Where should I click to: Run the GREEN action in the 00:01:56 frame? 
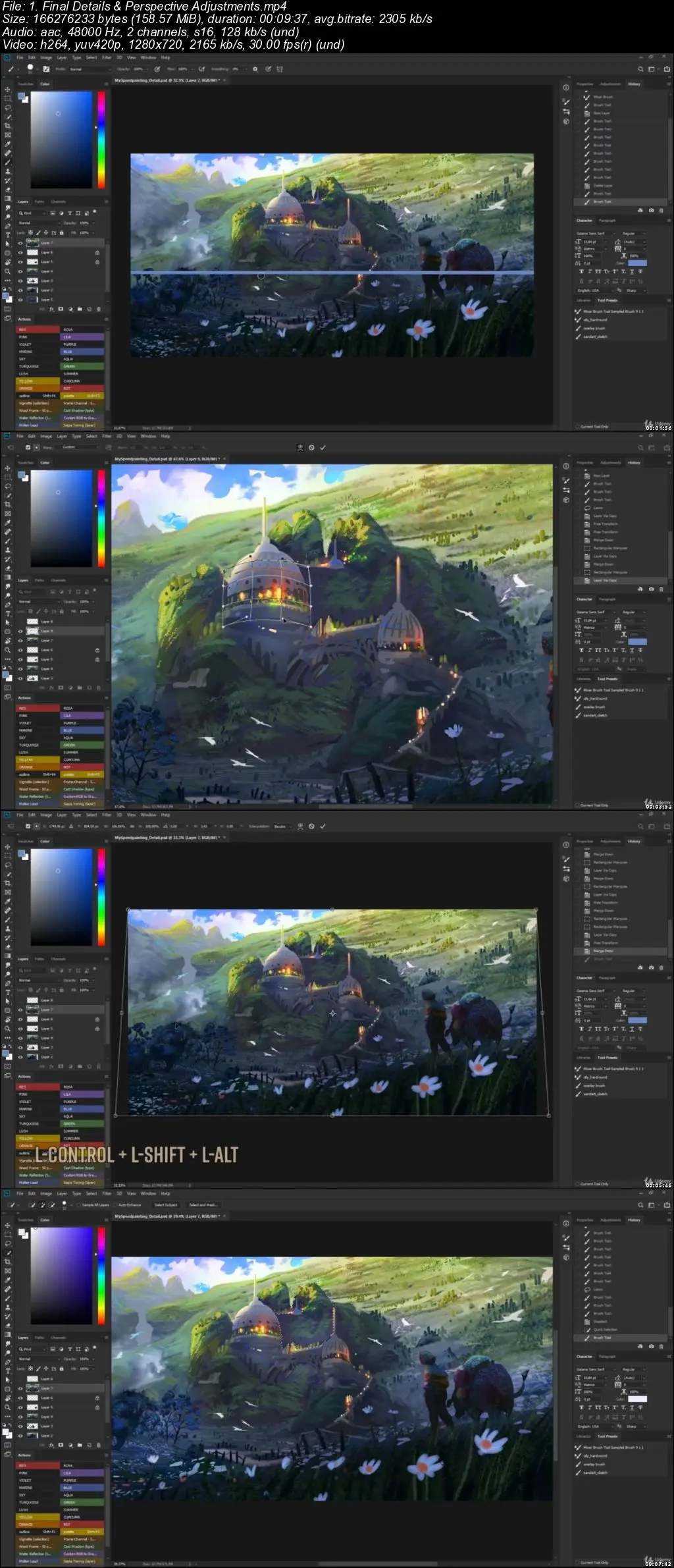coord(82,366)
